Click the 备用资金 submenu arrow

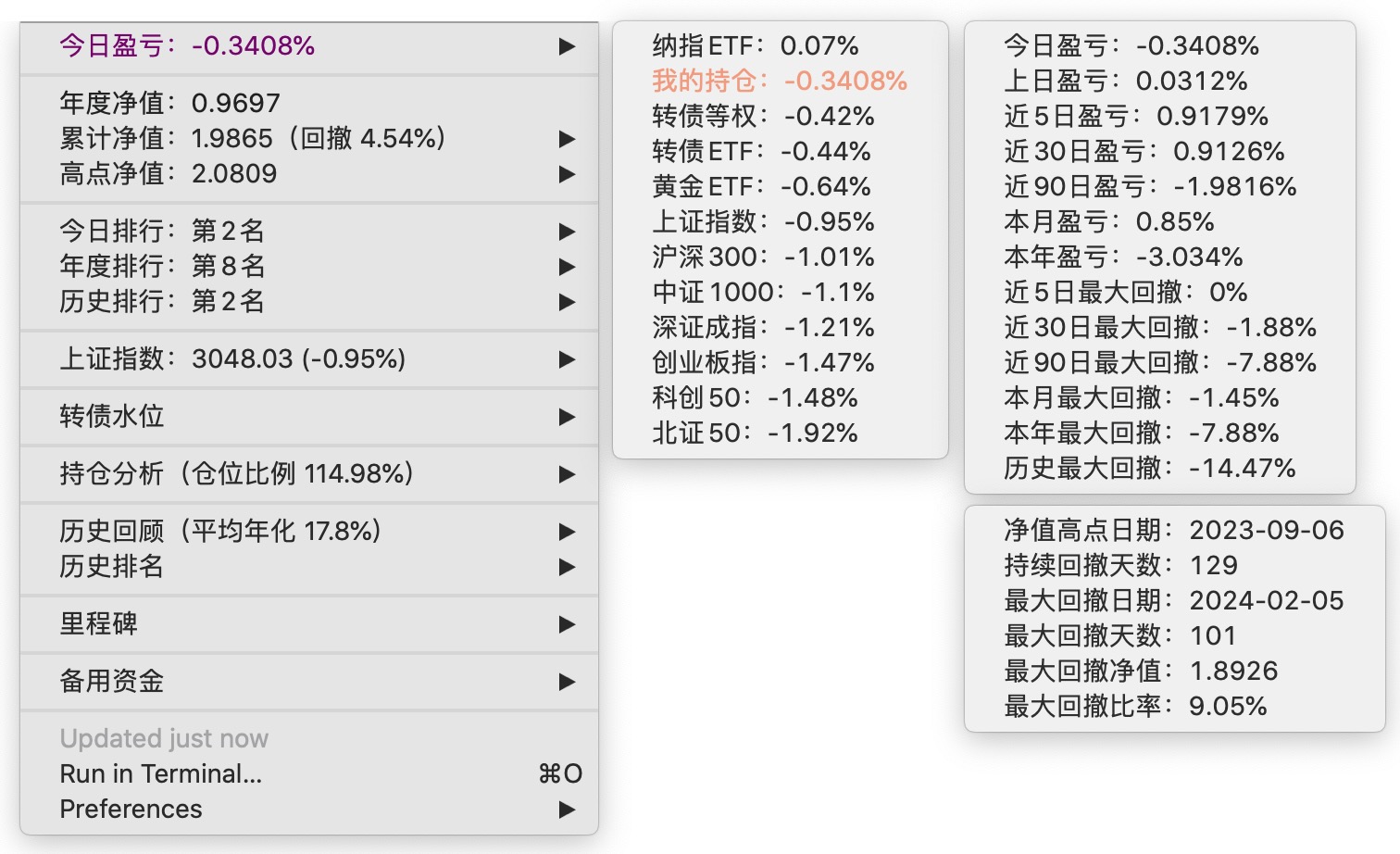tap(567, 682)
